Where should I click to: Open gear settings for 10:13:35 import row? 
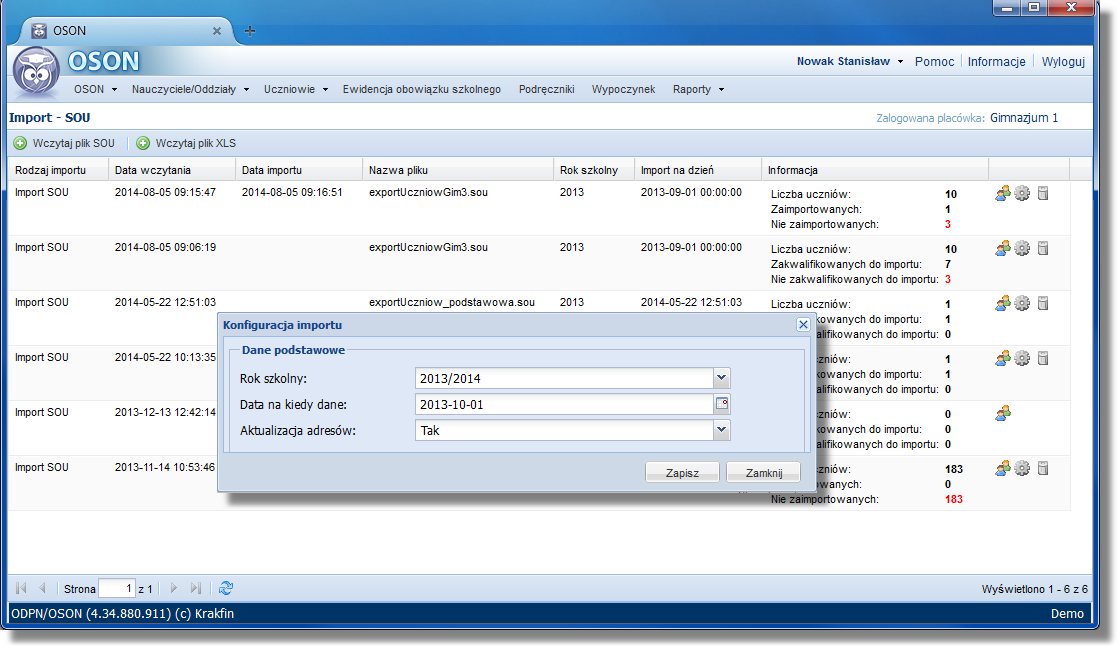point(1023,358)
